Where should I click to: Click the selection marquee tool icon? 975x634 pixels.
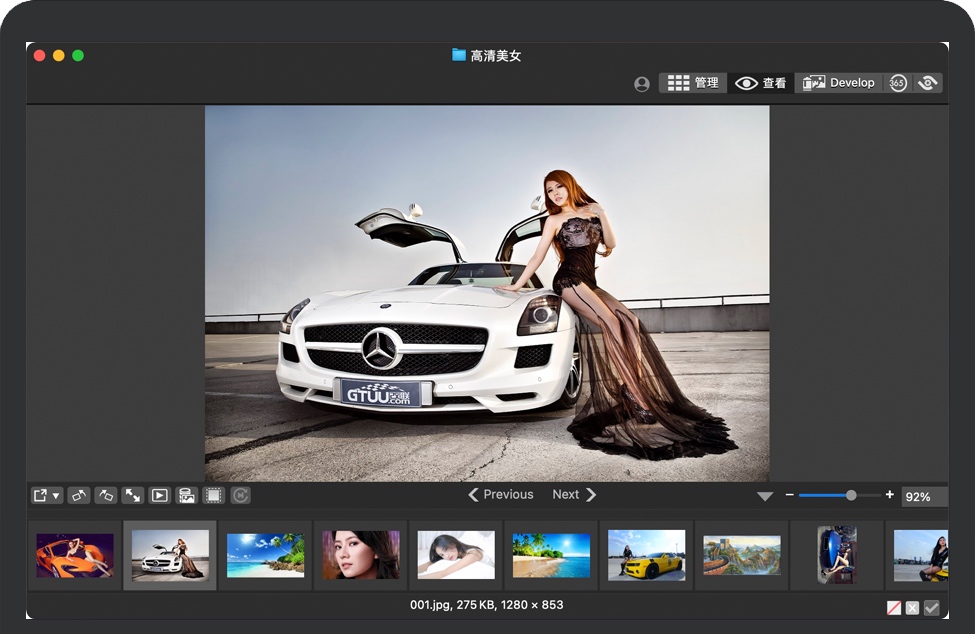pos(213,495)
